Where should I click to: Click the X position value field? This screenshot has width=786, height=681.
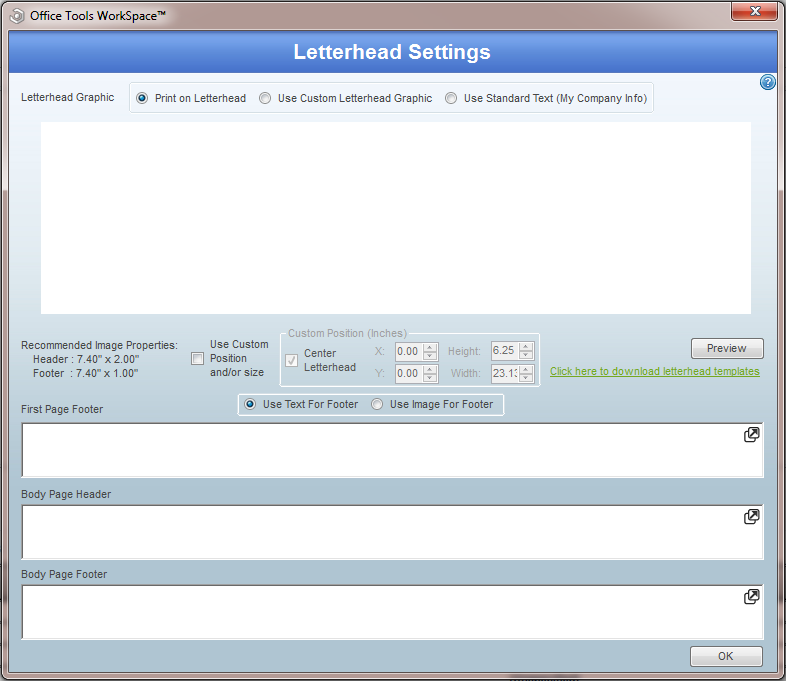coord(408,351)
